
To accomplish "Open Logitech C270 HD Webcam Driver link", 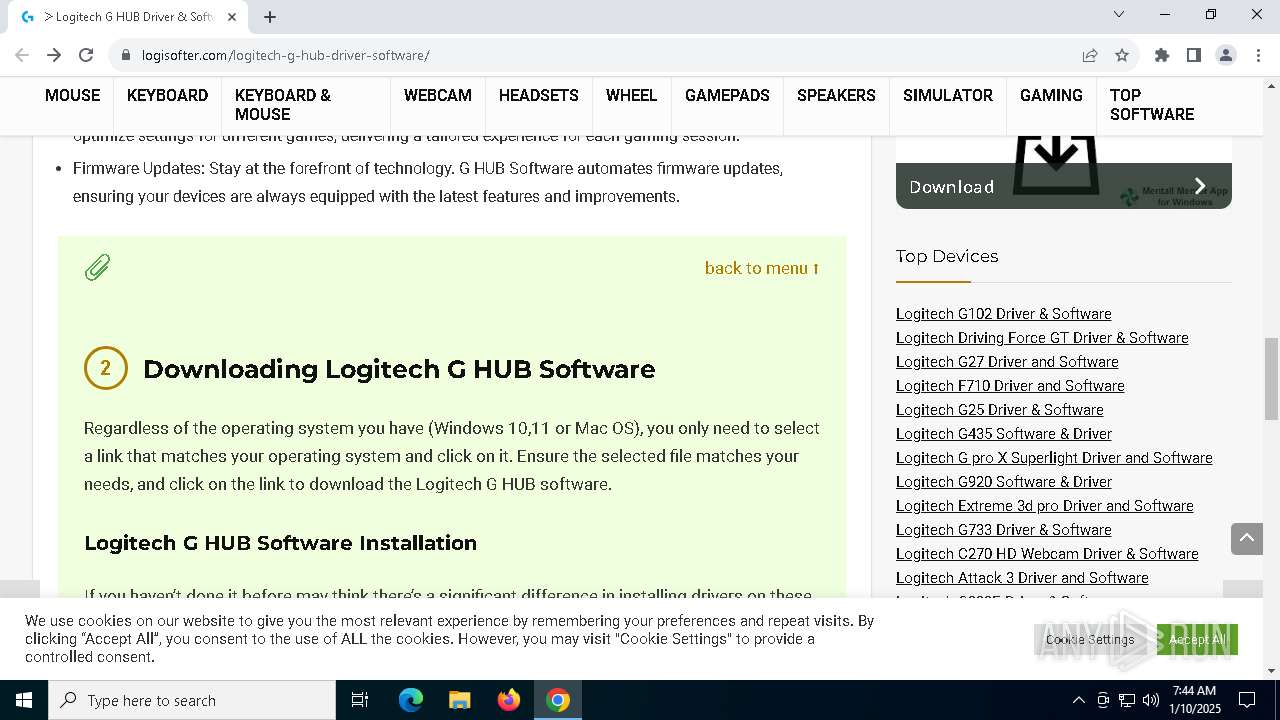I will pyautogui.click(x=1047, y=554).
